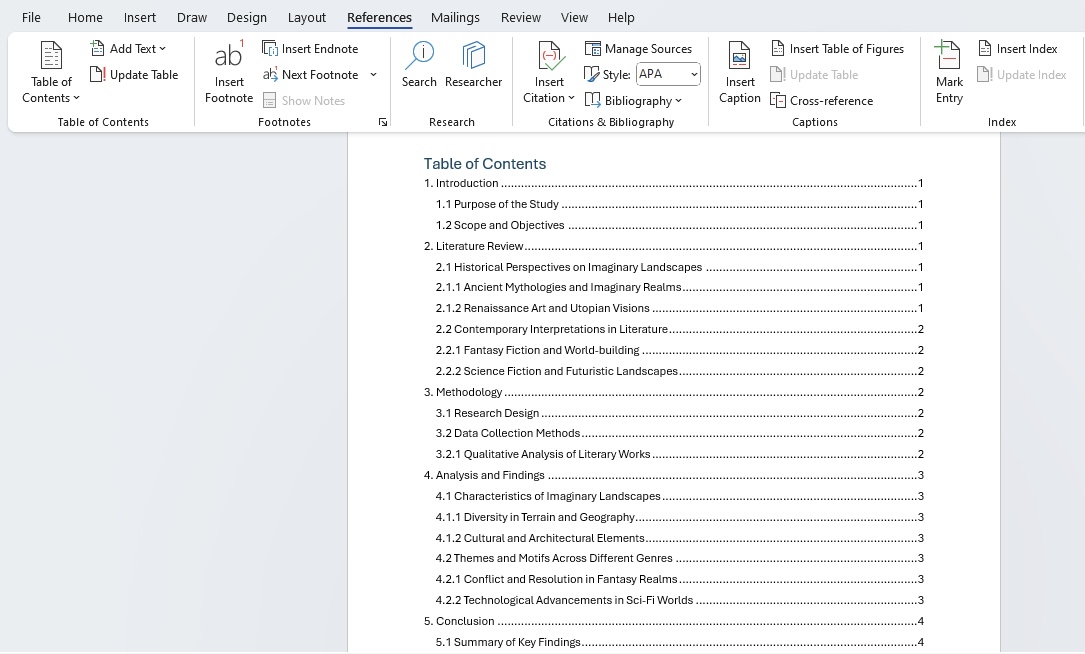Click '2.2.1 Fantasy Fiction and World-building' entry
1085x654 pixels.
tap(680, 350)
